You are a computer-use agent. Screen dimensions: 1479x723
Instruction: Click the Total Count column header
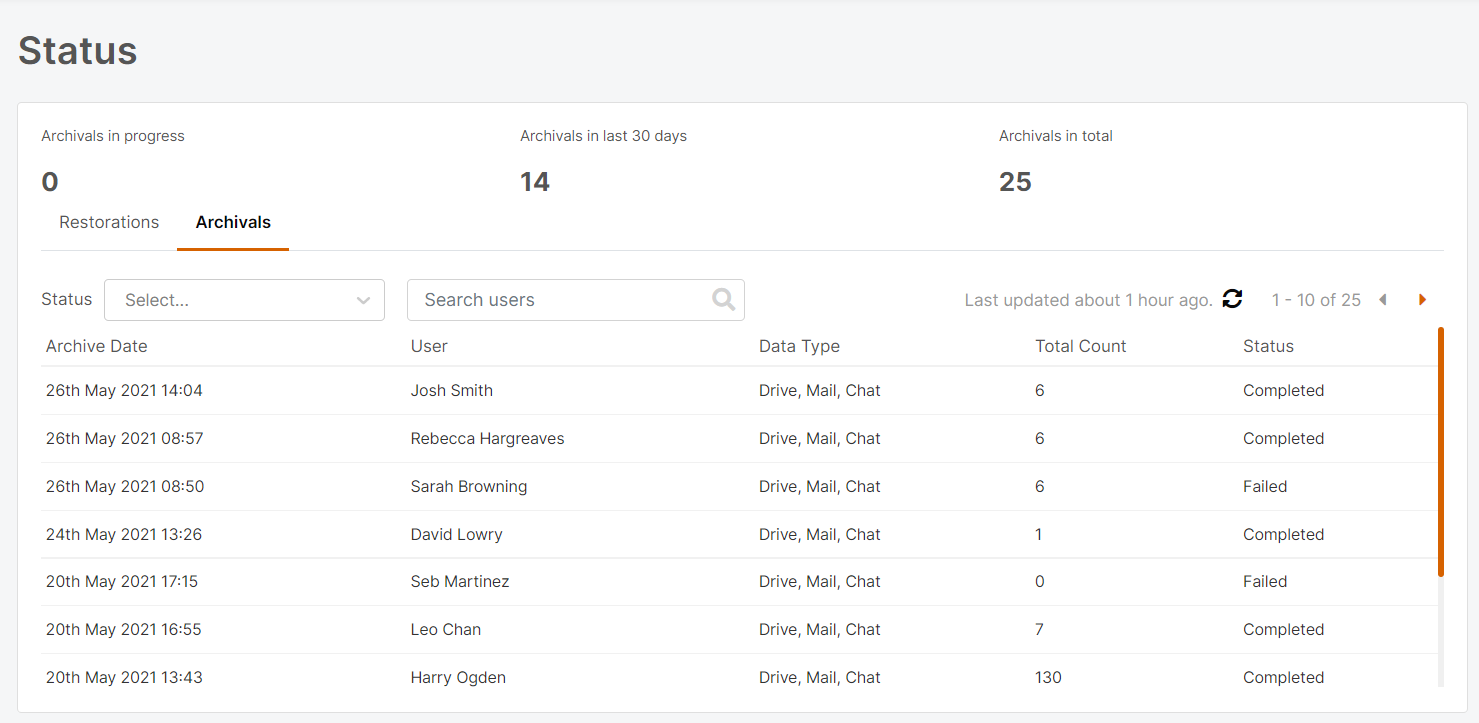[1080, 346]
